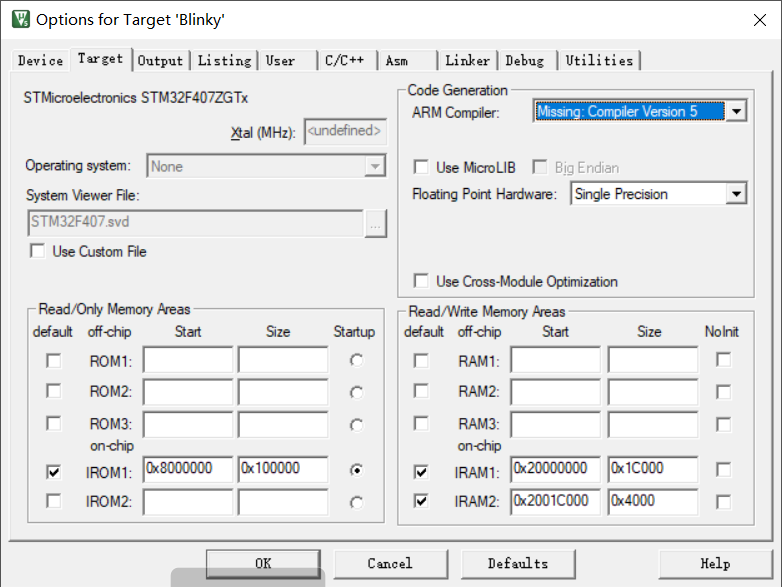The width and height of the screenshot is (782, 587).
Task: Confirm with the OK button
Action: [263, 564]
